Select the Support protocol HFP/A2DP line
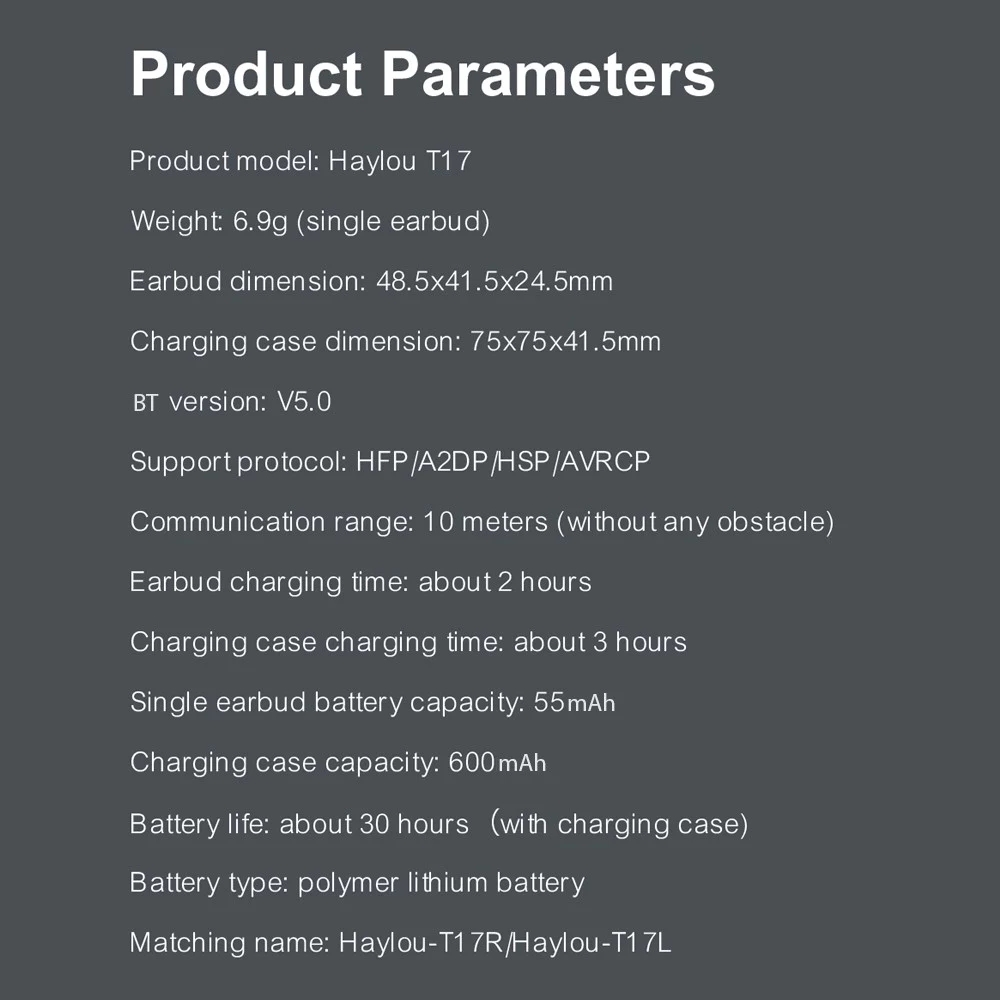 (390, 462)
